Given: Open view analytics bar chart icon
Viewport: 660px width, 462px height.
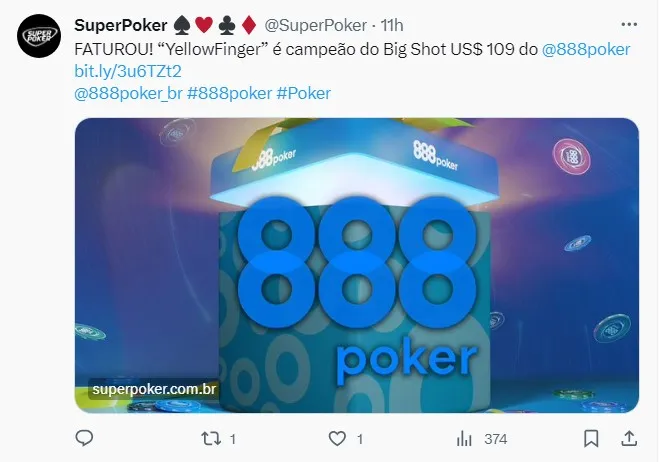Looking at the screenshot, I should click(464, 439).
